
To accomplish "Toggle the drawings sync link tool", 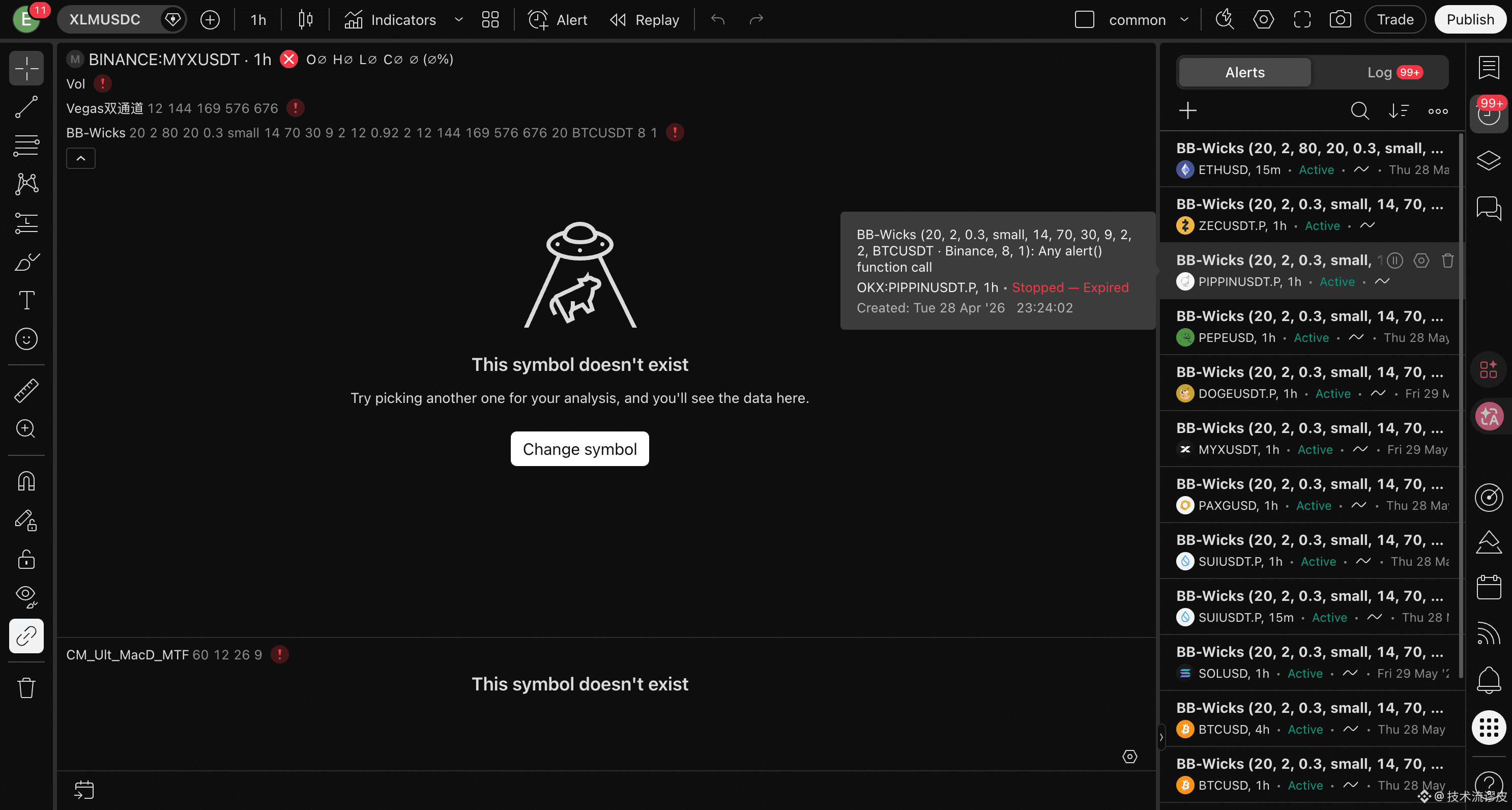I will (x=26, y=635).
